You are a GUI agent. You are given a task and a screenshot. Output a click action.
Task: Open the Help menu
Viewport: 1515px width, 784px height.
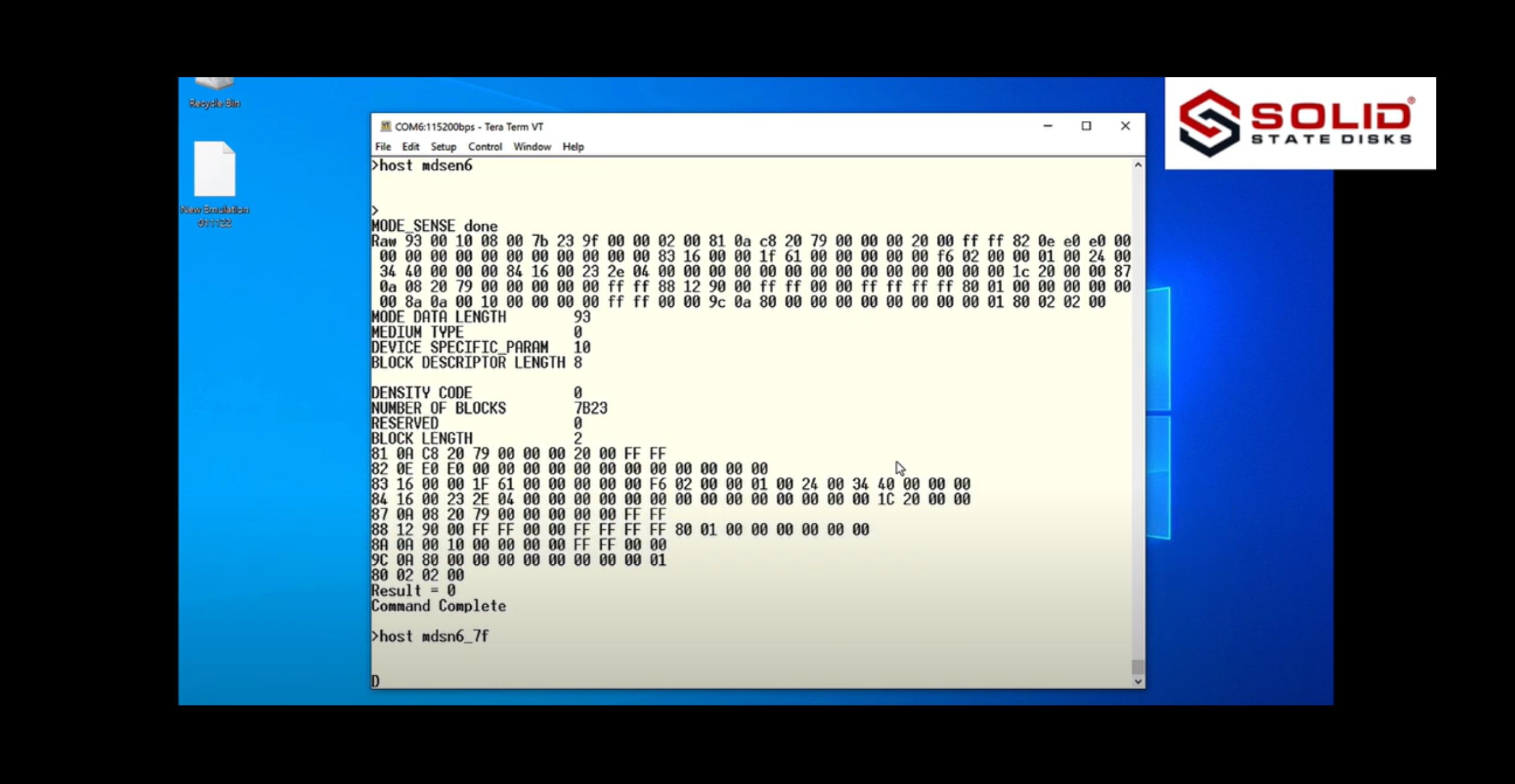[573, 147]
